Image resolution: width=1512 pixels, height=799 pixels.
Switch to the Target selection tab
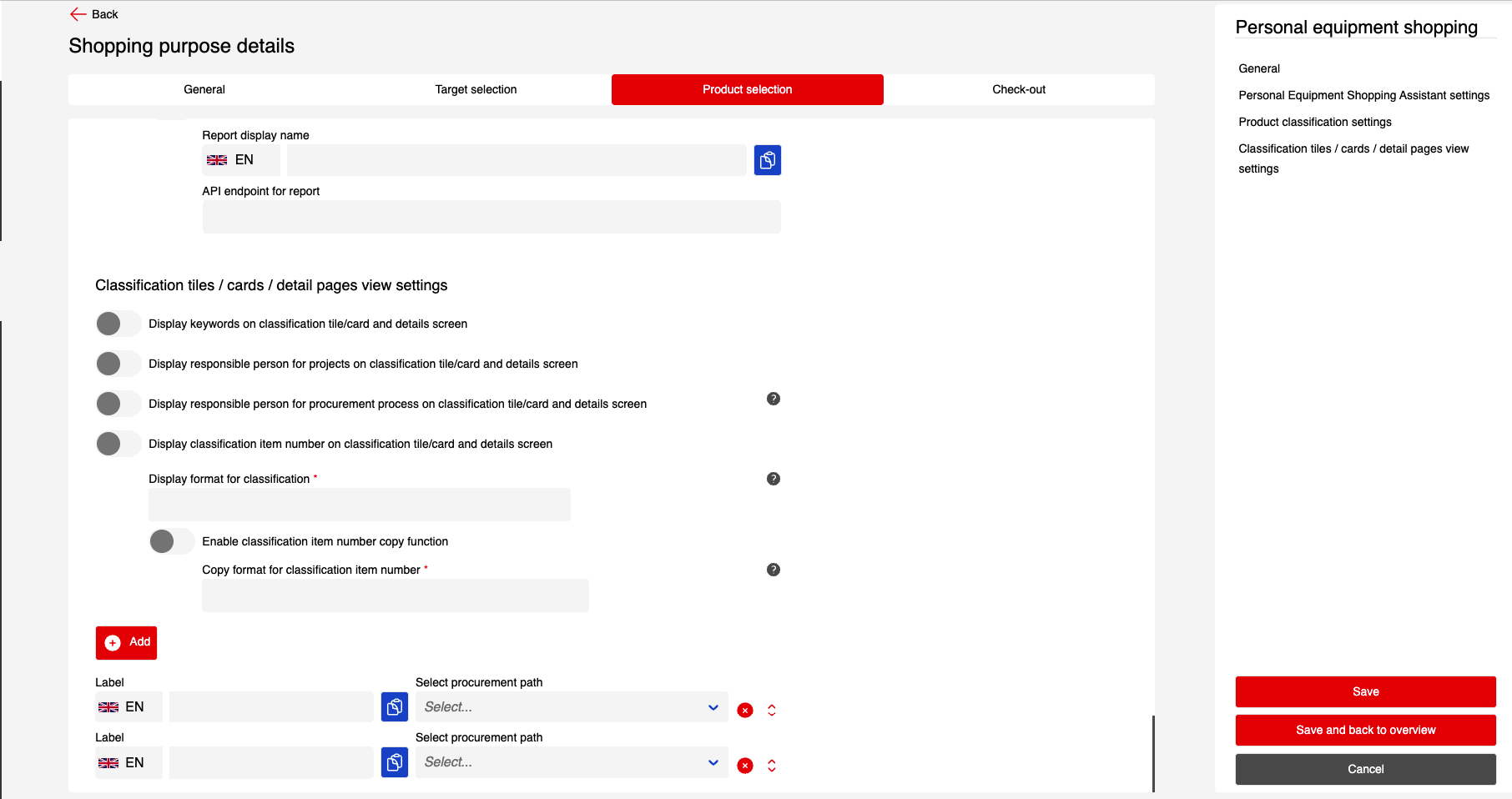476,89
